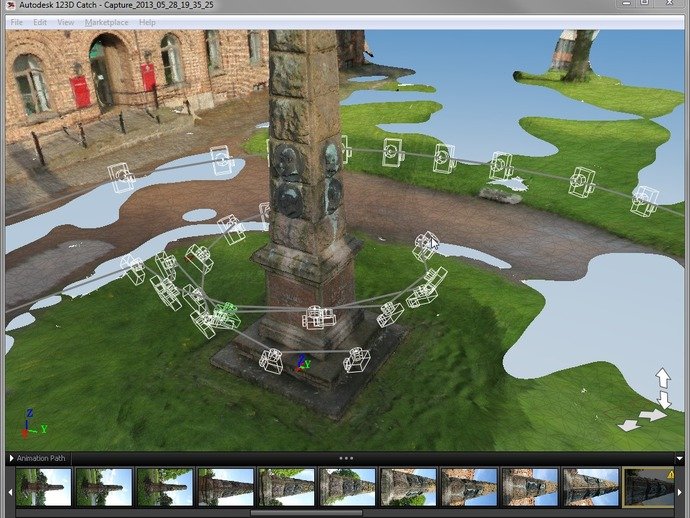Click the down navigation arrow in viewport
This screenshot has width=690, height=518.
tap(663, 399)
